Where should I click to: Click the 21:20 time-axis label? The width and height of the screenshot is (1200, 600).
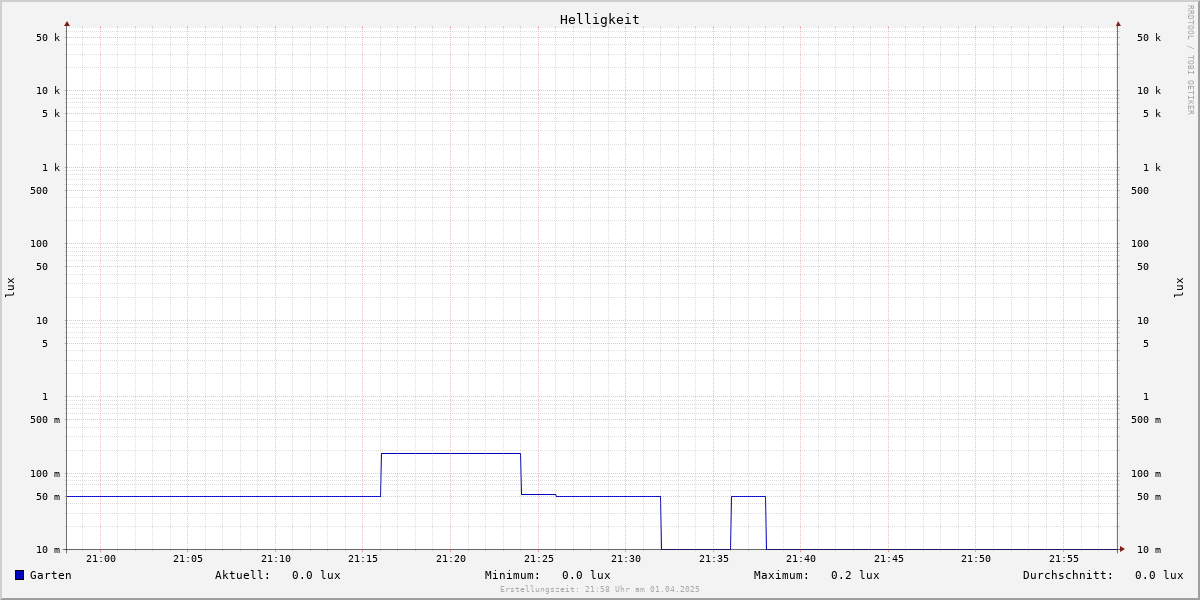click(x=451, y=559)
